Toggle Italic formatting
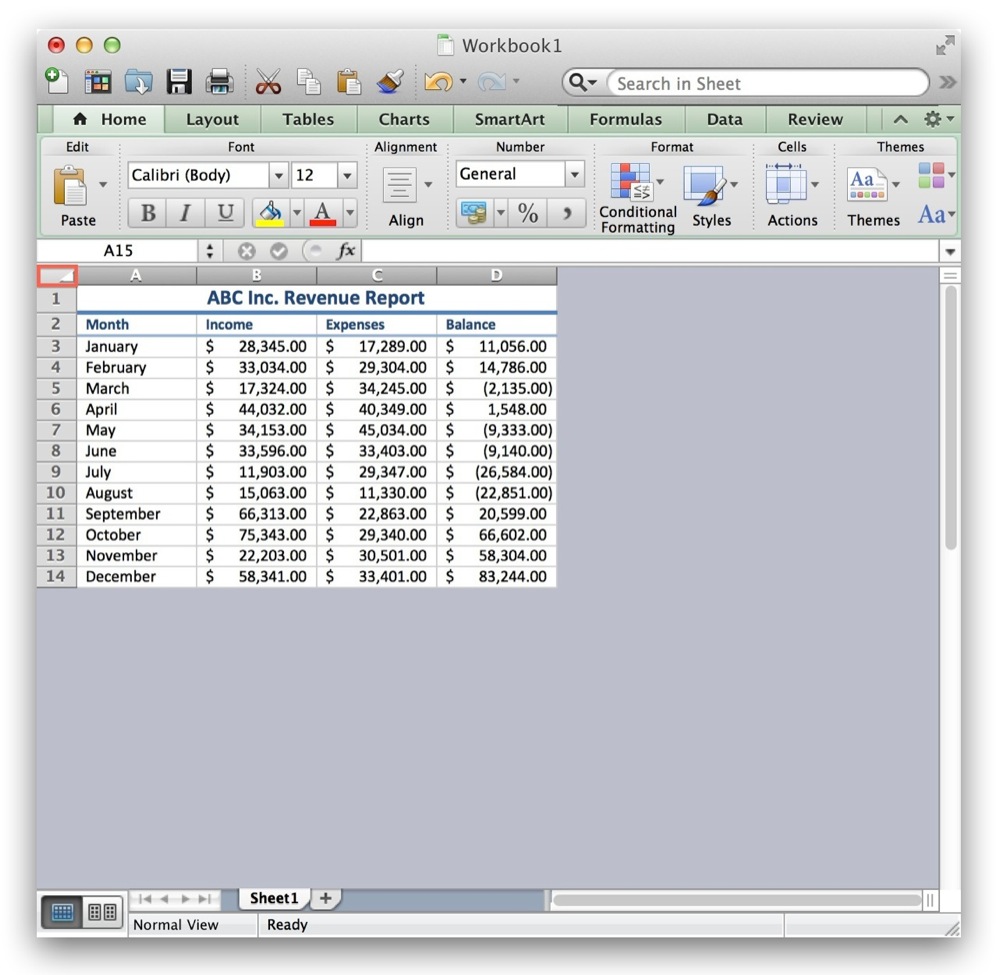Image resolution: width=1000 pixels, height=975 pixels. [x=186, y=212]
